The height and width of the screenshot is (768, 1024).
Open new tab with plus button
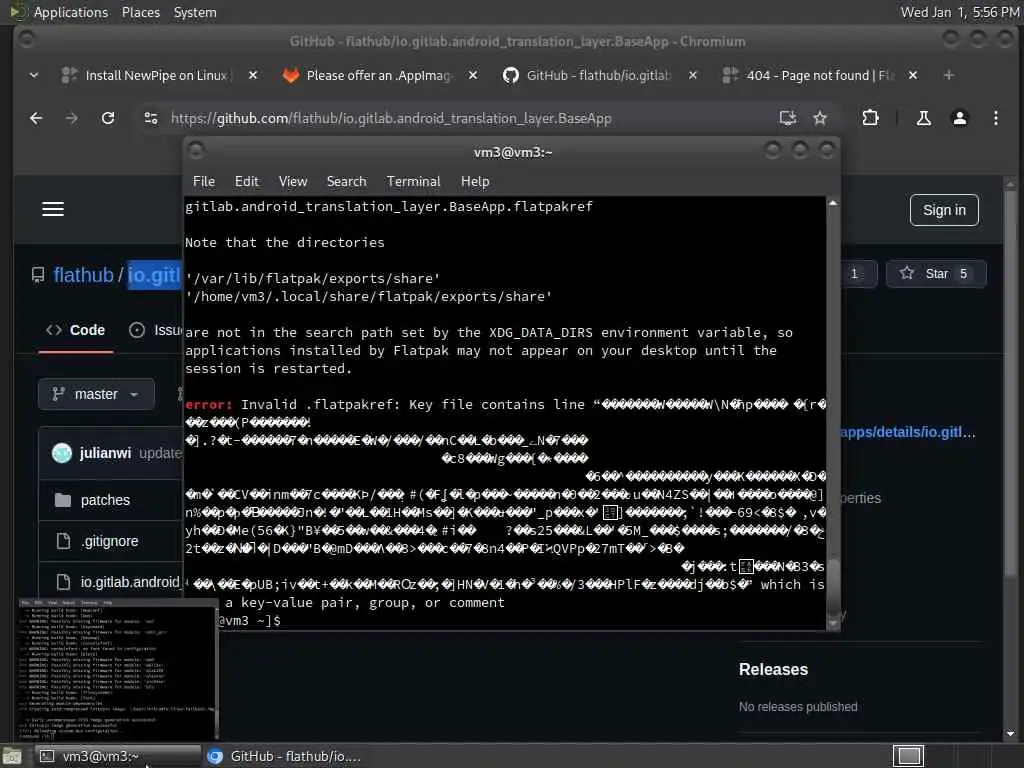pyautogui.click(x=948, y=76)
